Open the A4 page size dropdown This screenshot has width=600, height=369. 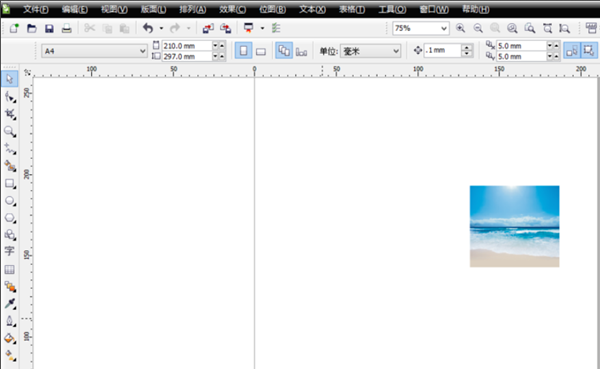pos(94,51)
